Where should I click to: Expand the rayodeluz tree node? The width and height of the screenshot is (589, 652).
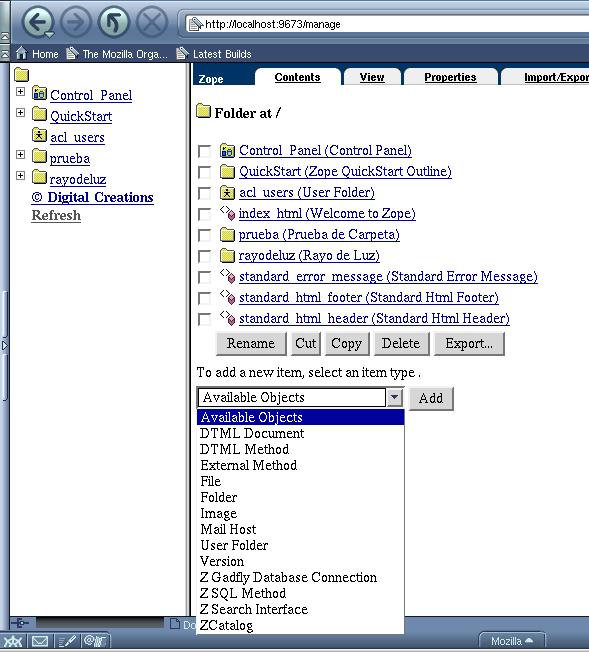click(20, 175)
